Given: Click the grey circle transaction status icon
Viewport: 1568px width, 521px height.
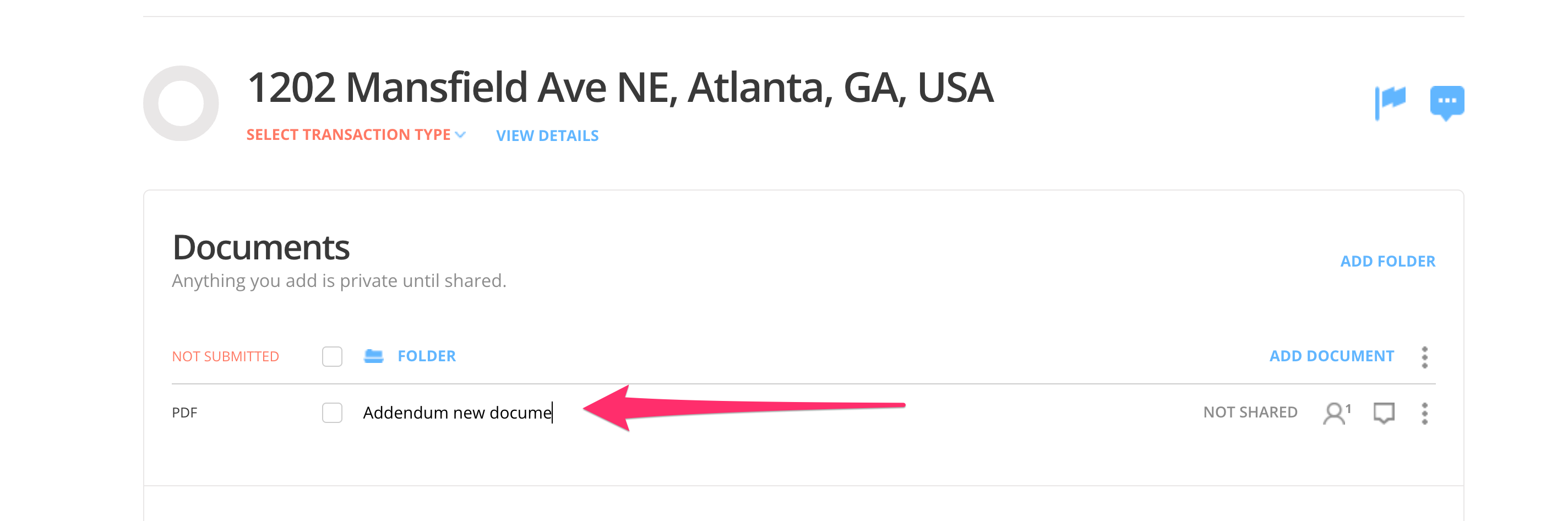Looking at the screenshot, I should [x=181, y=104].
